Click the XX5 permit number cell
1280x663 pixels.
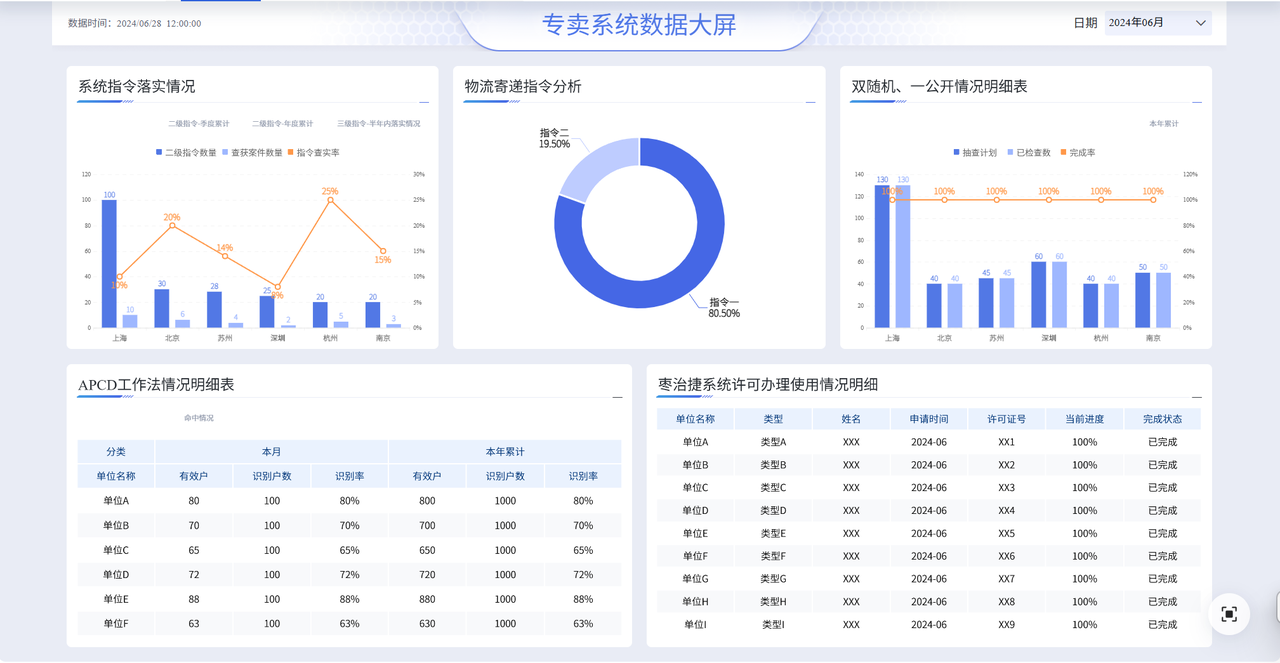1007,534
